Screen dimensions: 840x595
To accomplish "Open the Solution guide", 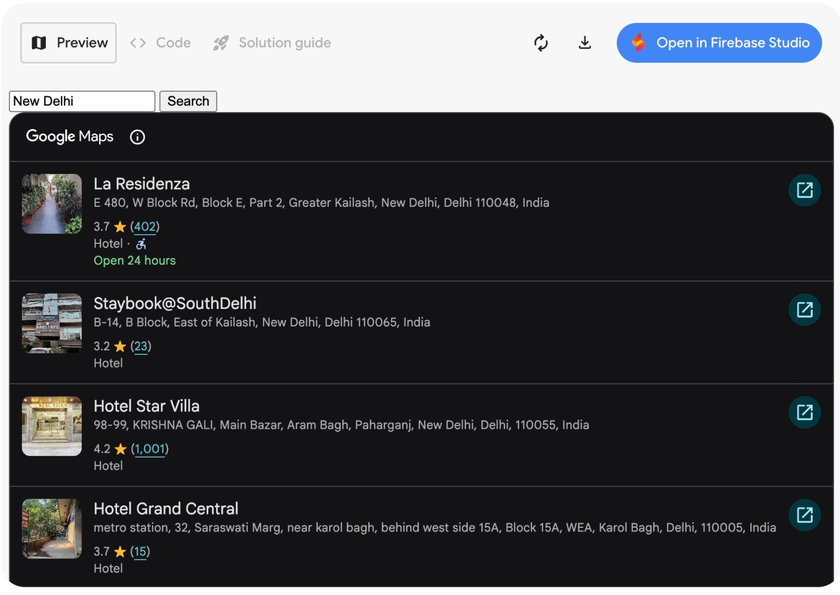I will pyautogui.click(x=284, y=43).
